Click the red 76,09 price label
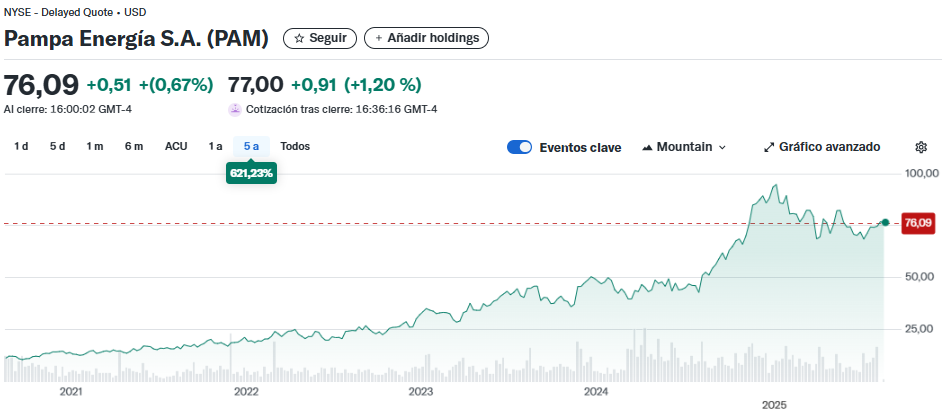The image size is (944, 416). 919,223
